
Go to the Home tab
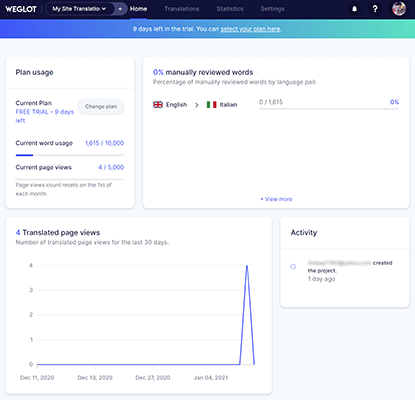(x=138, y=9)
